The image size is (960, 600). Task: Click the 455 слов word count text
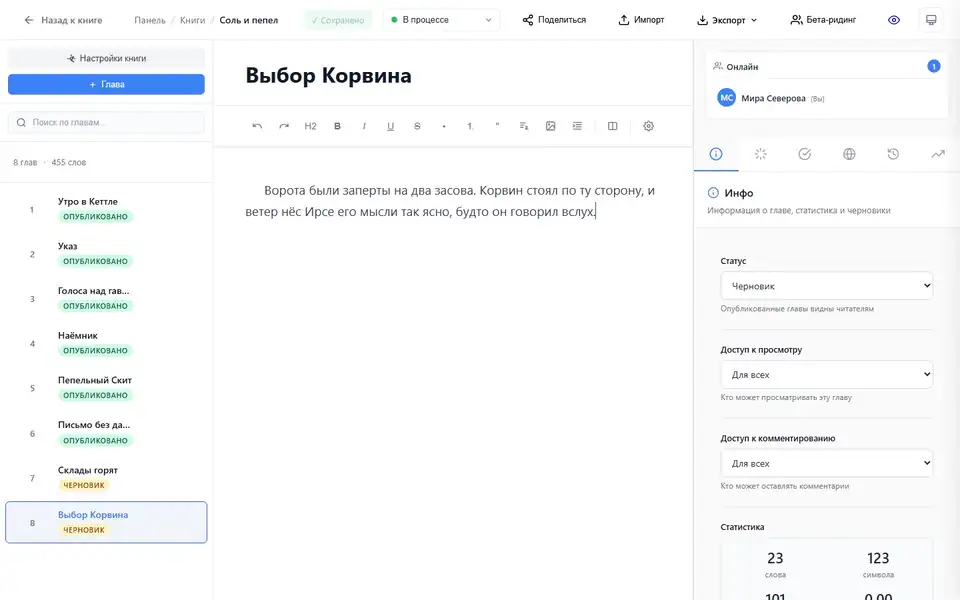[69, 162]
